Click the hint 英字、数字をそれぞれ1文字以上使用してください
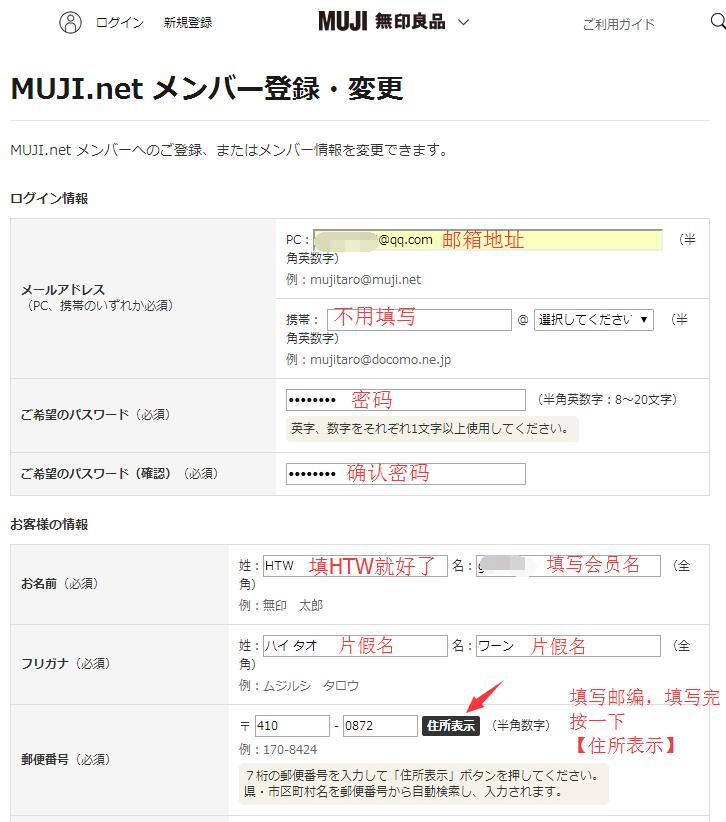726x822 pixels. (431, 429)
